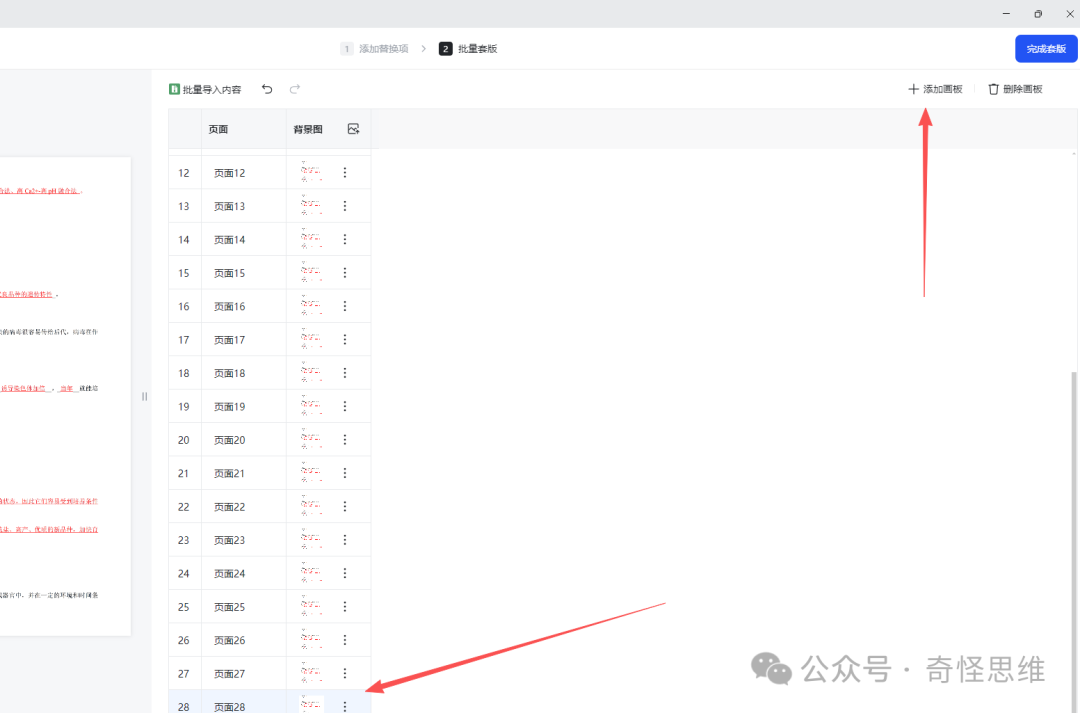
Task: Select the background thumbnail of 页面24
Action: (x=311, y=573)
